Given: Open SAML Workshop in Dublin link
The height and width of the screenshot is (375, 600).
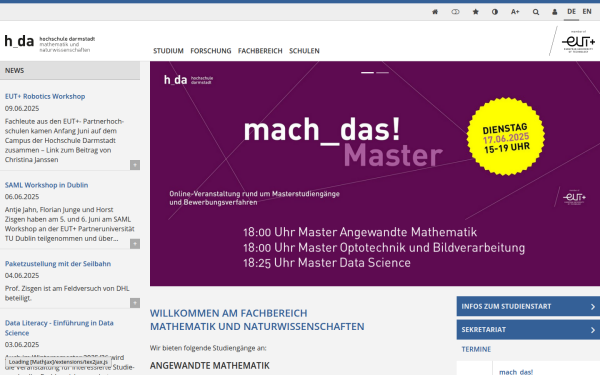Looking at the screenshot, I should tap(46, 185).
